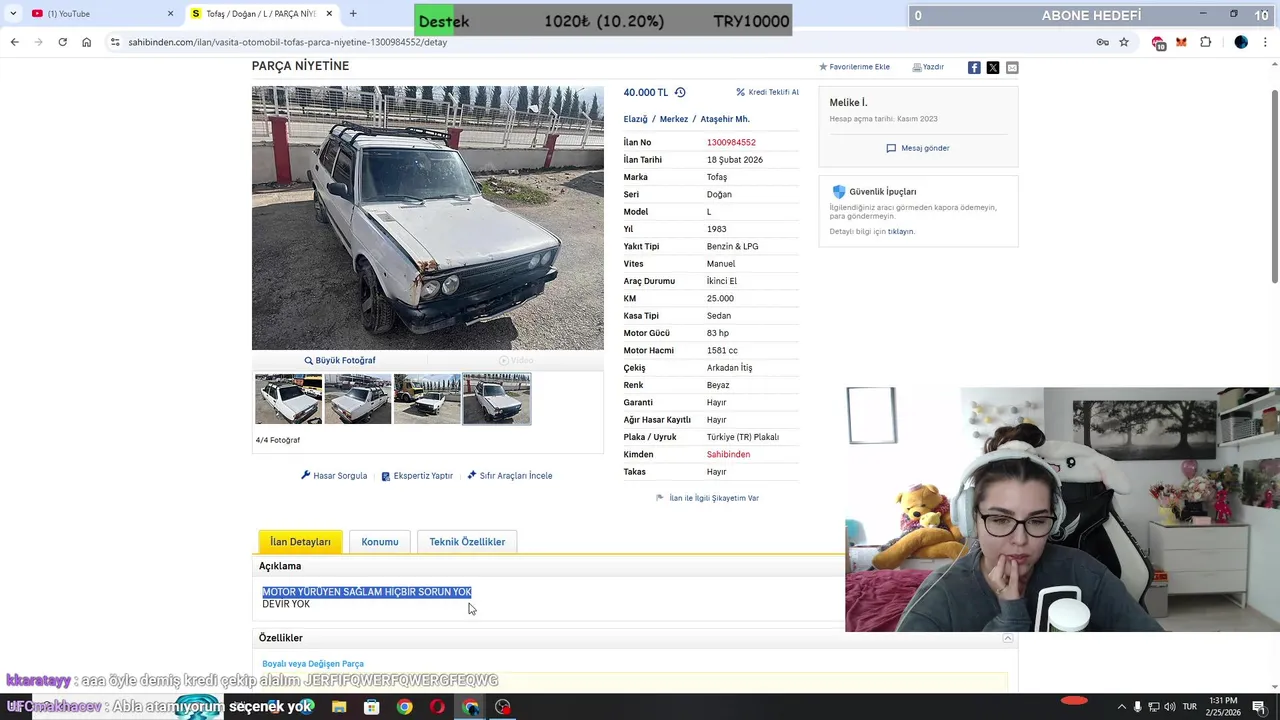Click Hasar Sorgula damage query
The height and width of the screenshot is (720, 1280).
coord(334,475)
